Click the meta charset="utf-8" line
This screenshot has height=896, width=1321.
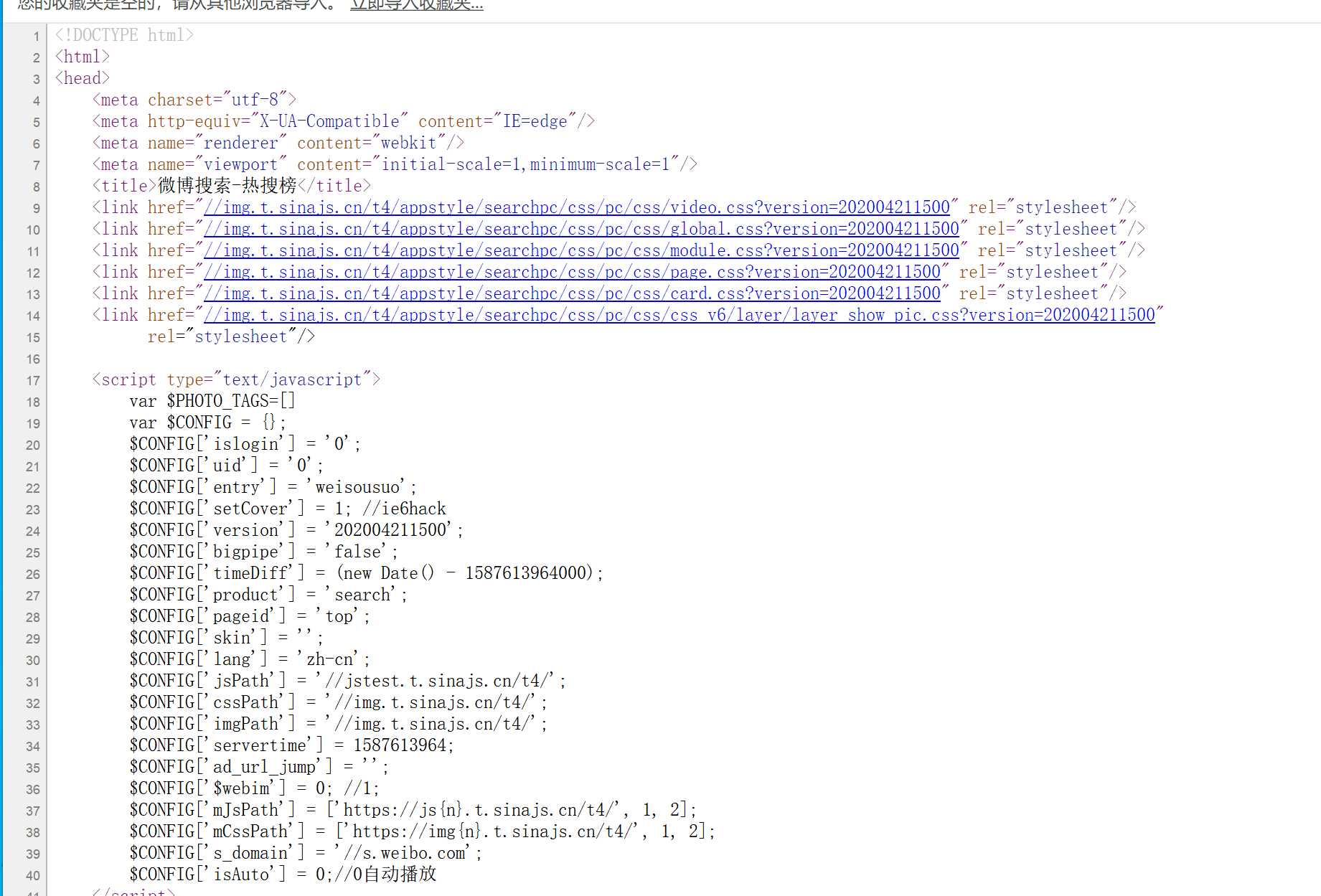pos(194,100)
